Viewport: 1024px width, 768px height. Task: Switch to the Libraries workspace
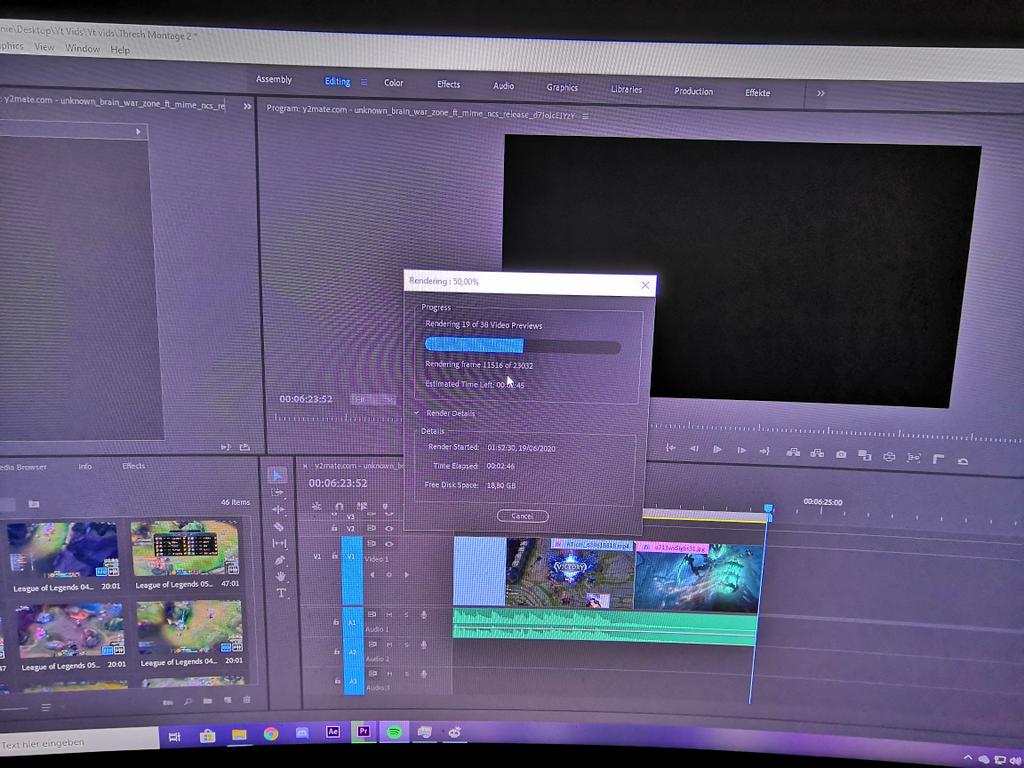[x=626, y=89]
